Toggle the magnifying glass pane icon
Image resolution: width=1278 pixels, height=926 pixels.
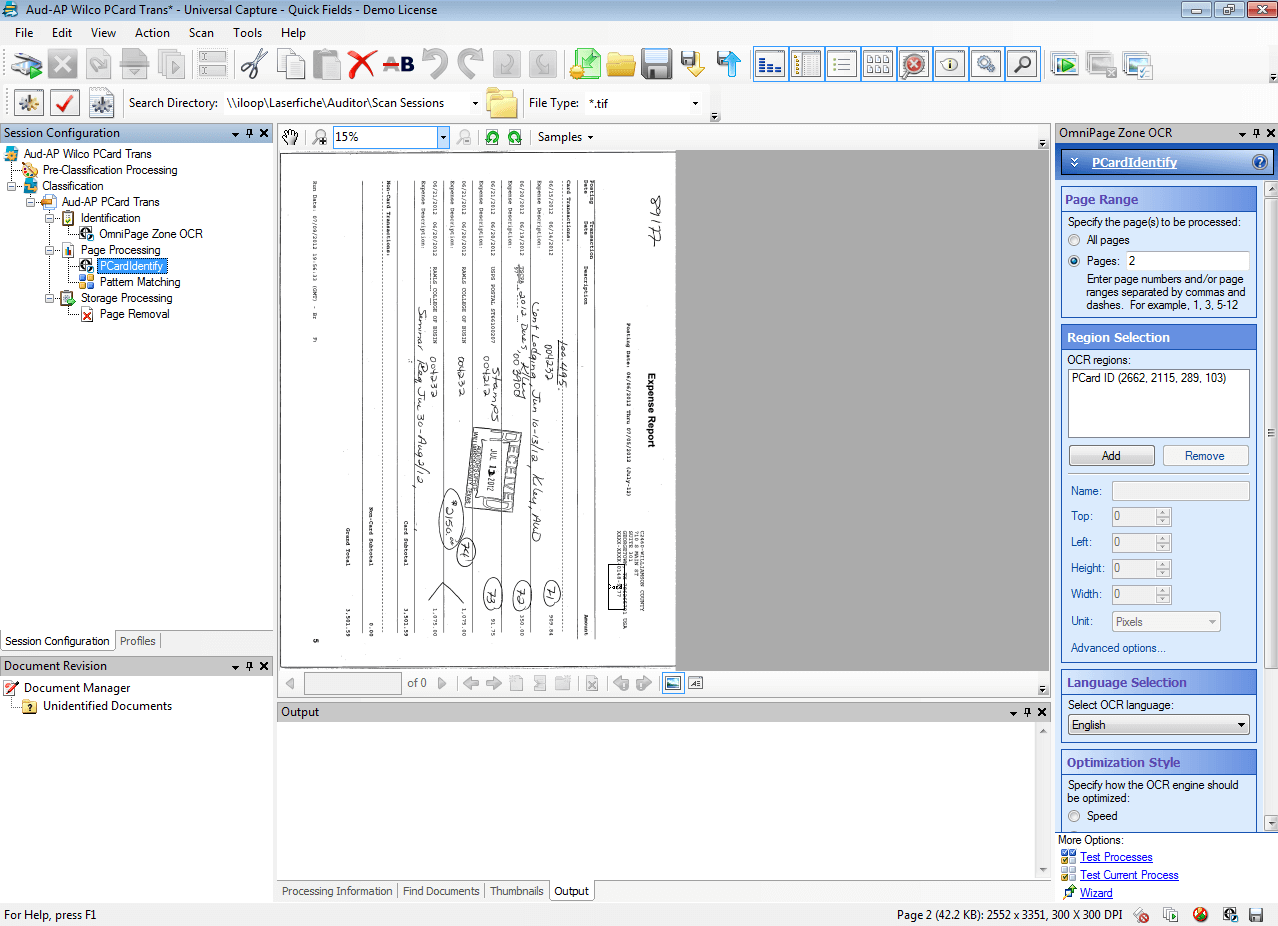click(1022, 65)
